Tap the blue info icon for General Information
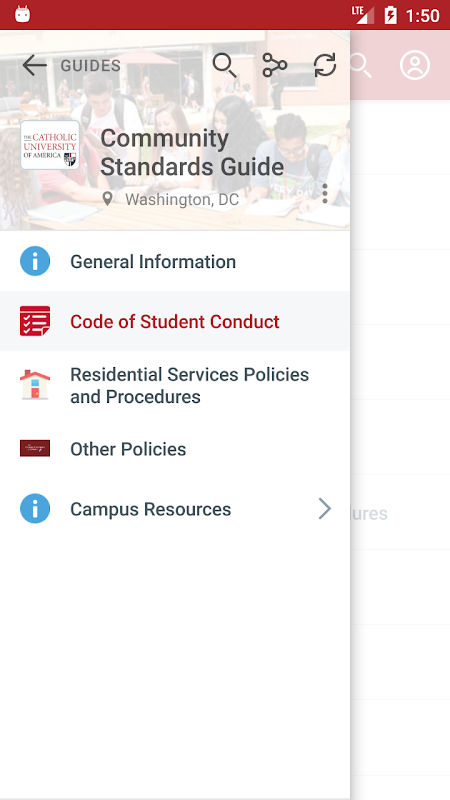 pos(35,261)
